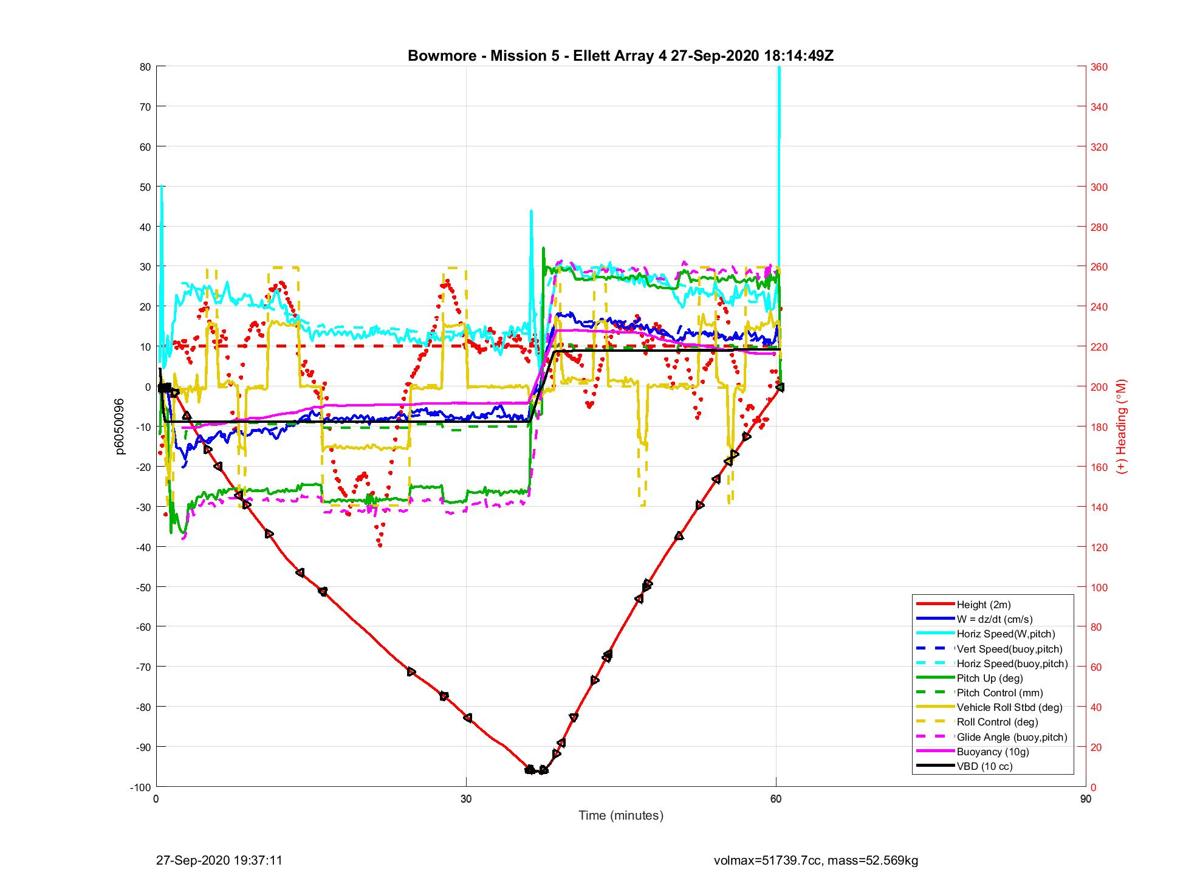This screenshot has width=1200, height=885.
Task: Click the 'volmax=51739.7cc, mass=52.569kg' footer text
Action: coord(818,859)
